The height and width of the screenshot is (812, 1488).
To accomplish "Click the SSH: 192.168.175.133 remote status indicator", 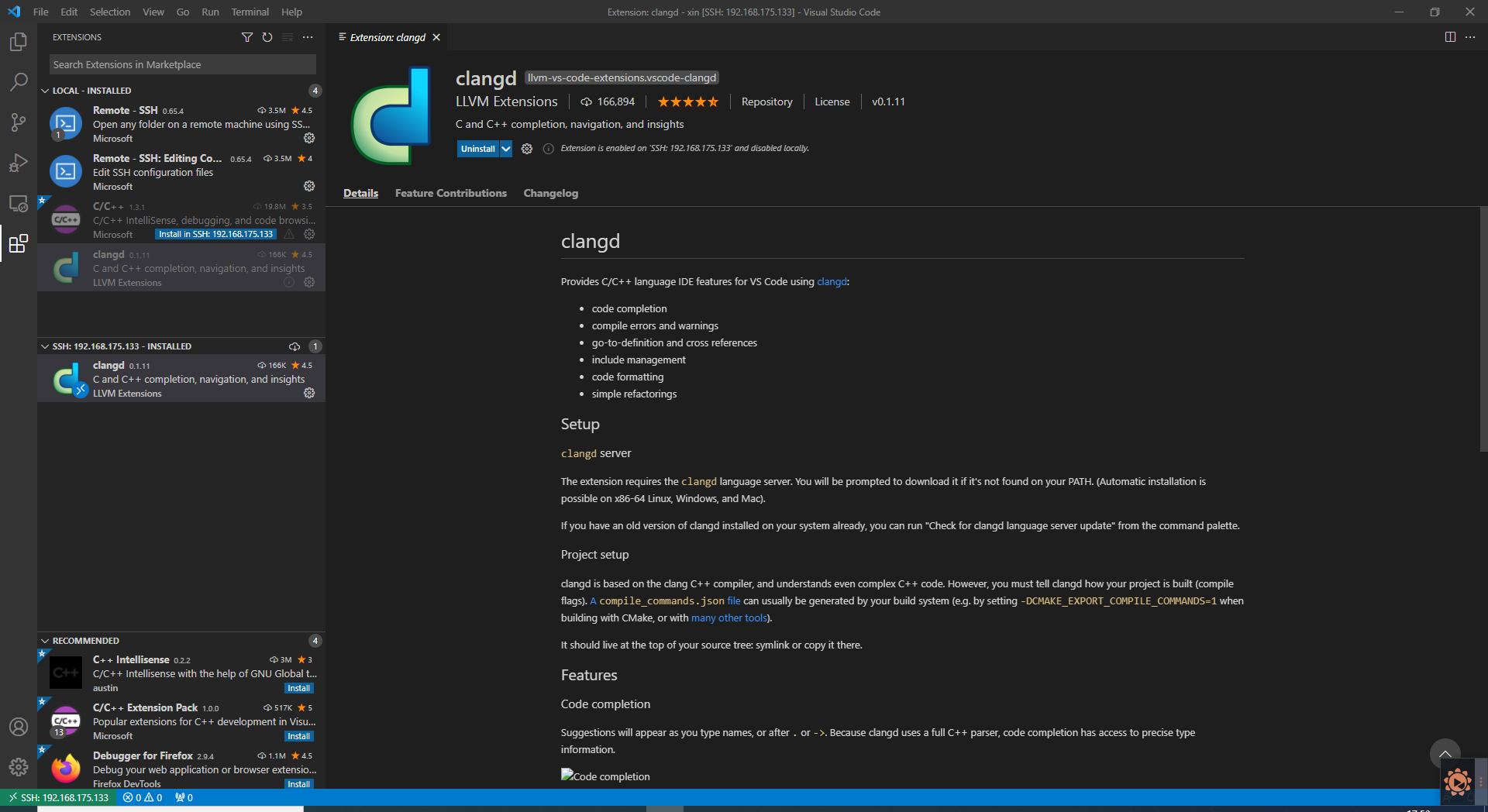I will [58, 797].
